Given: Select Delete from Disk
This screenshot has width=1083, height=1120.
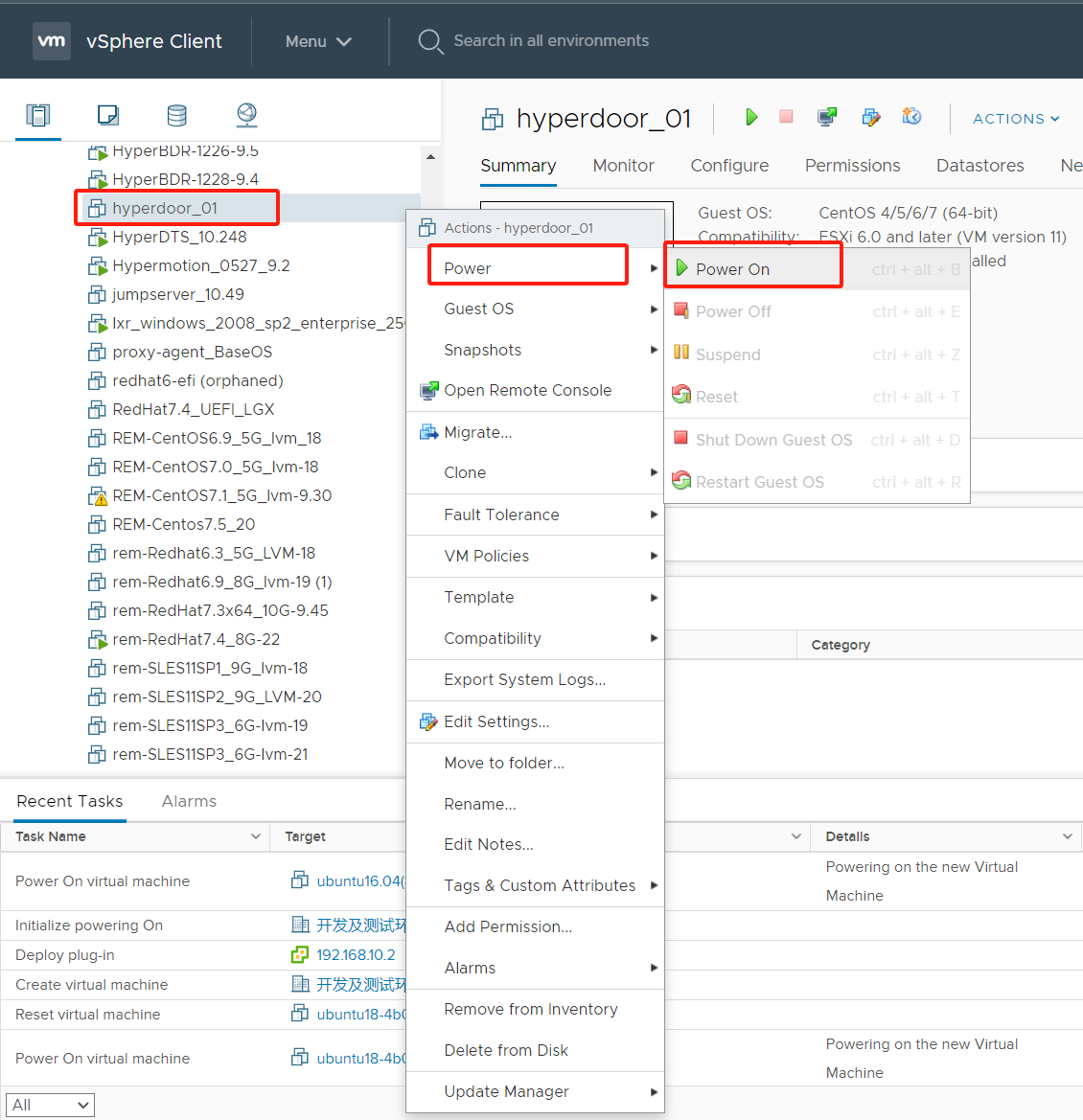Looking at the screenshot, I should coord(535,1050).
